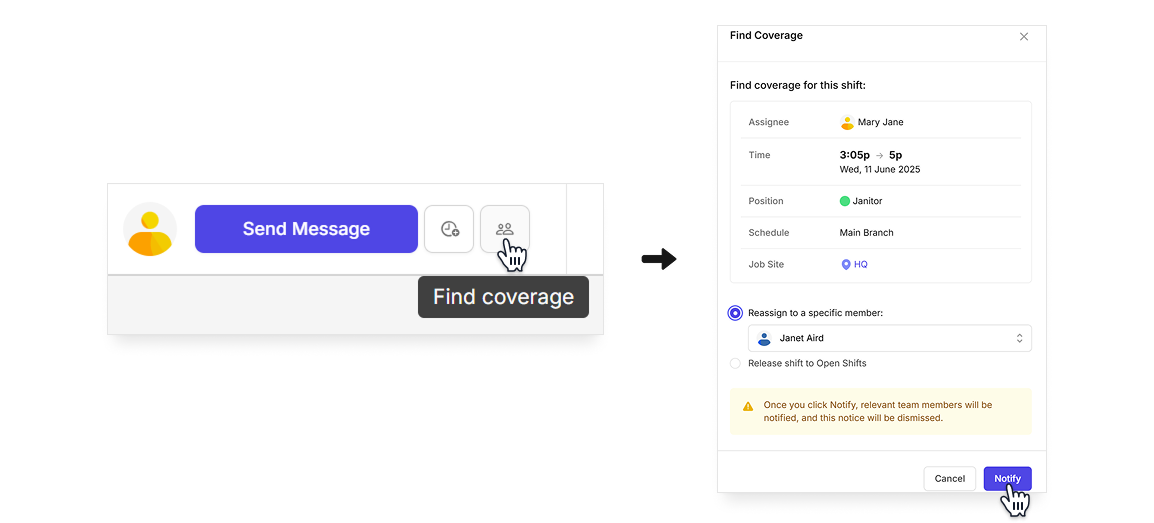
Task: Open the Janet Aird member dropdown
Action: (x=890, y=338)
